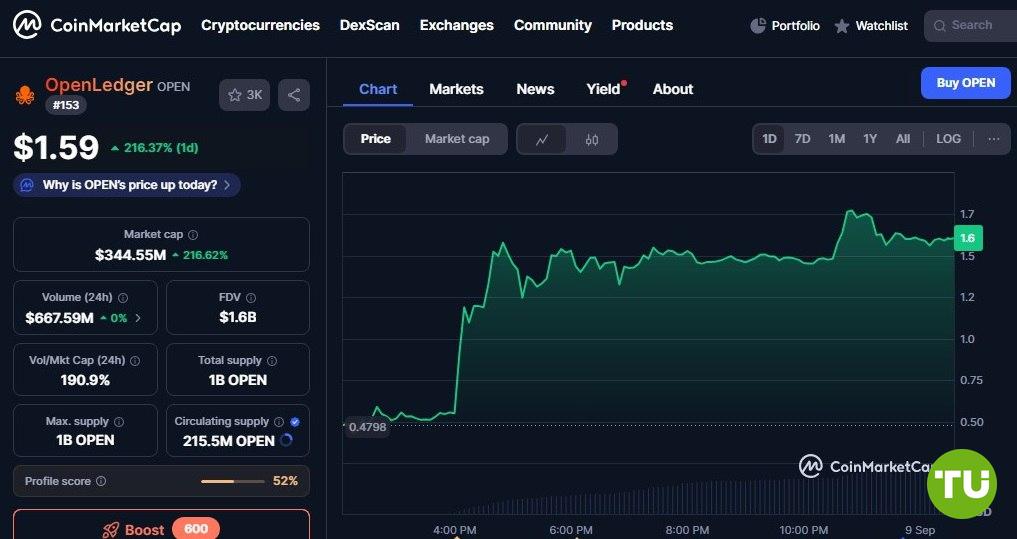This screenshot has width=1017, height=539.
Task: Click the Profile score progress bar
Action: coord(233,481)
